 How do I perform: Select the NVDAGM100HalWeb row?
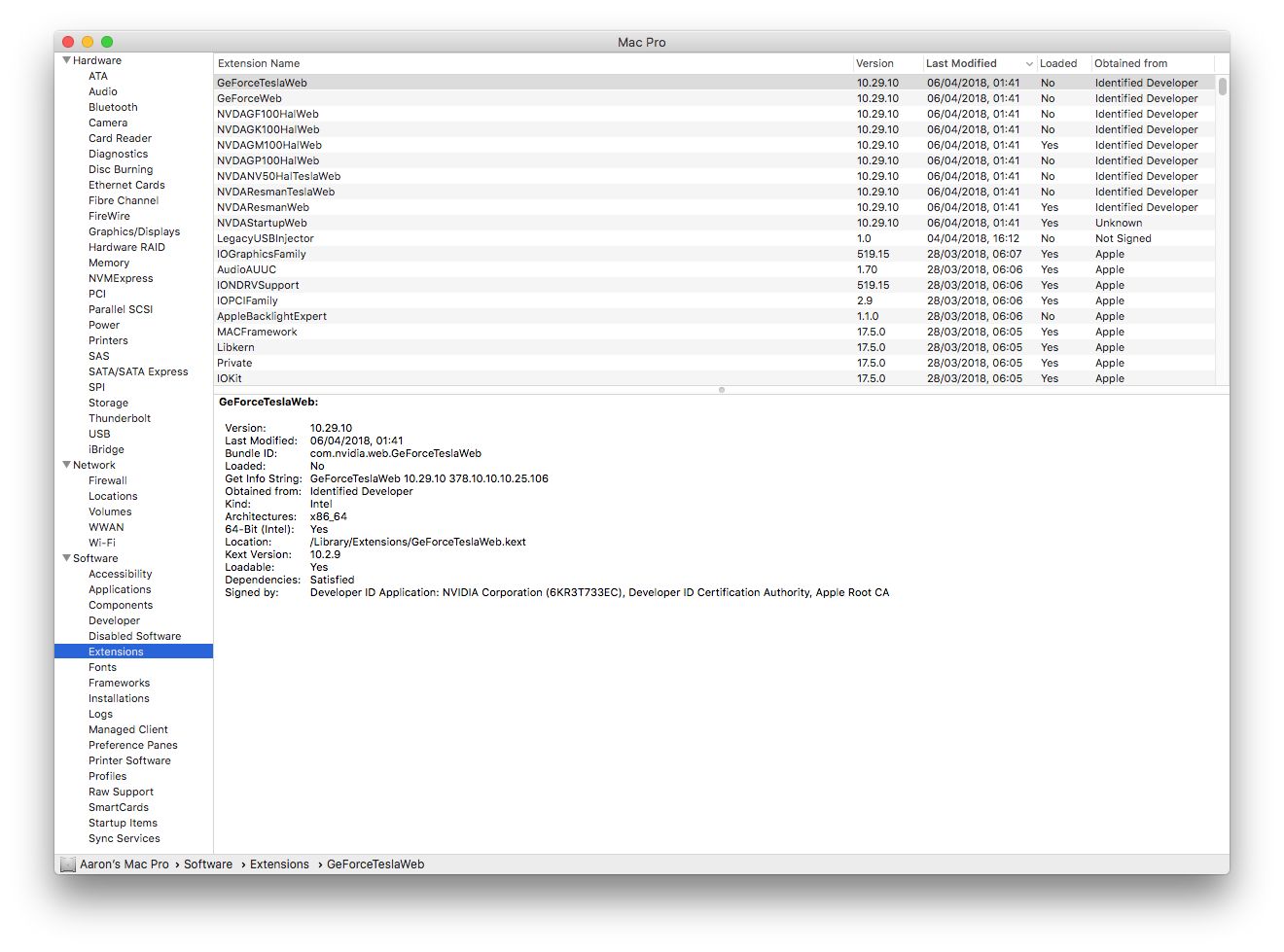coord(715,145)
